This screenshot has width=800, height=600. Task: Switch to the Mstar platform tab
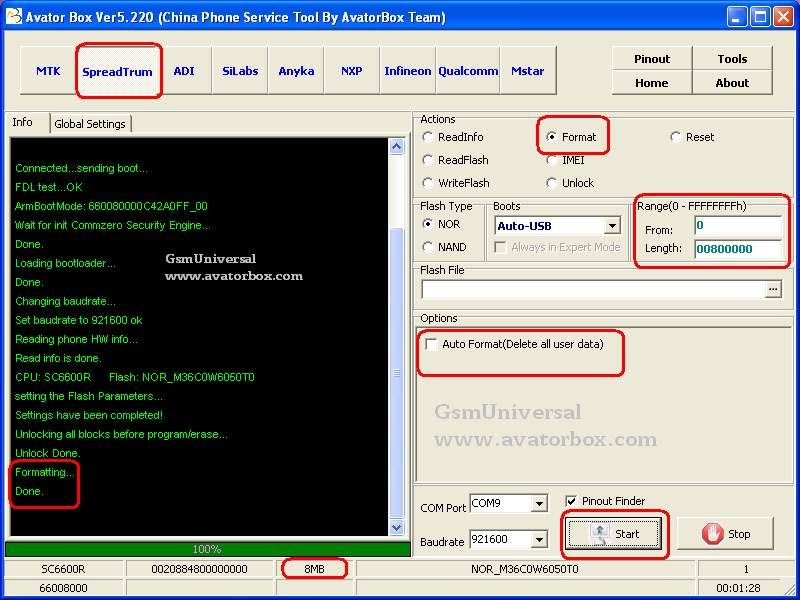[x=528, y=71]
